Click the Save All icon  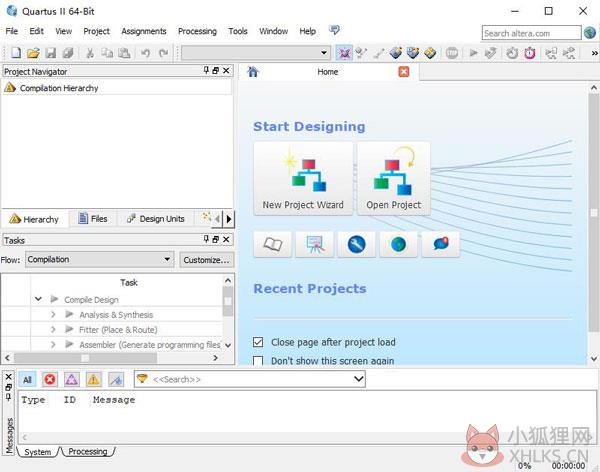coord(68,53)
